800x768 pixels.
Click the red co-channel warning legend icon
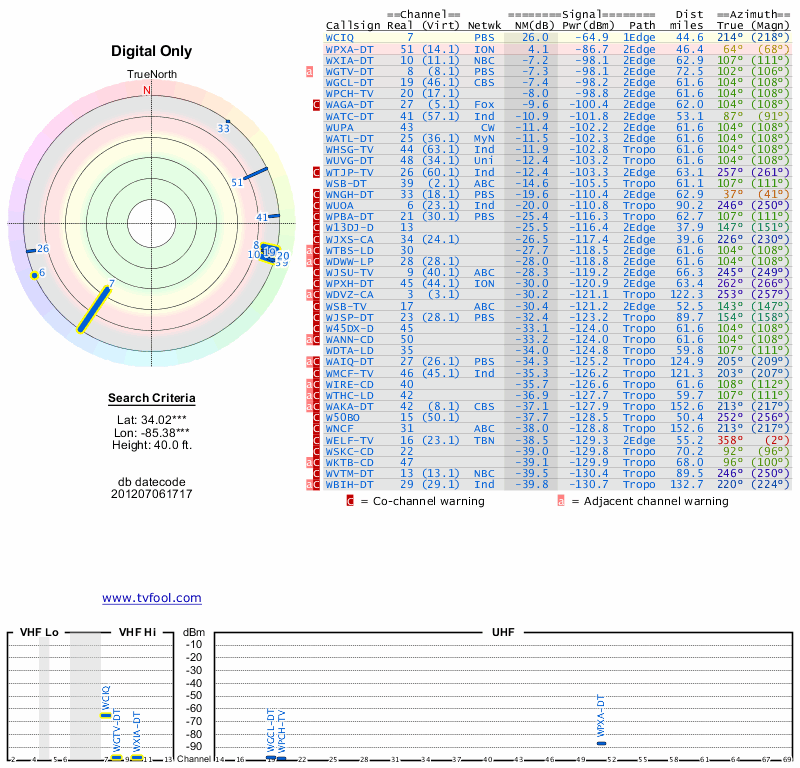pyautogui.click(x=350, y=499)
